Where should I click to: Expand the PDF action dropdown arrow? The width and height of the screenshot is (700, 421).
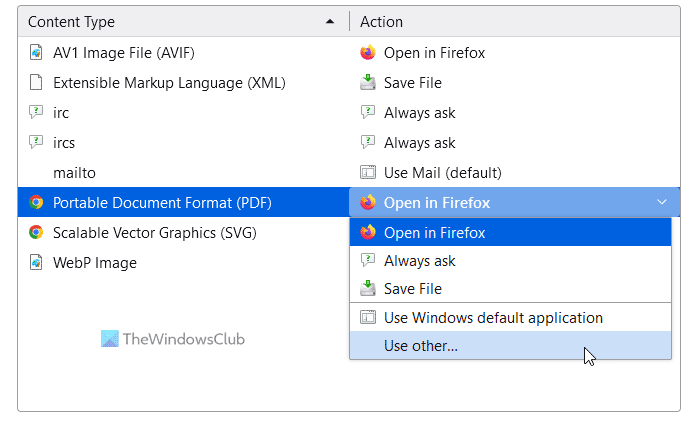(x=661, y=203)
